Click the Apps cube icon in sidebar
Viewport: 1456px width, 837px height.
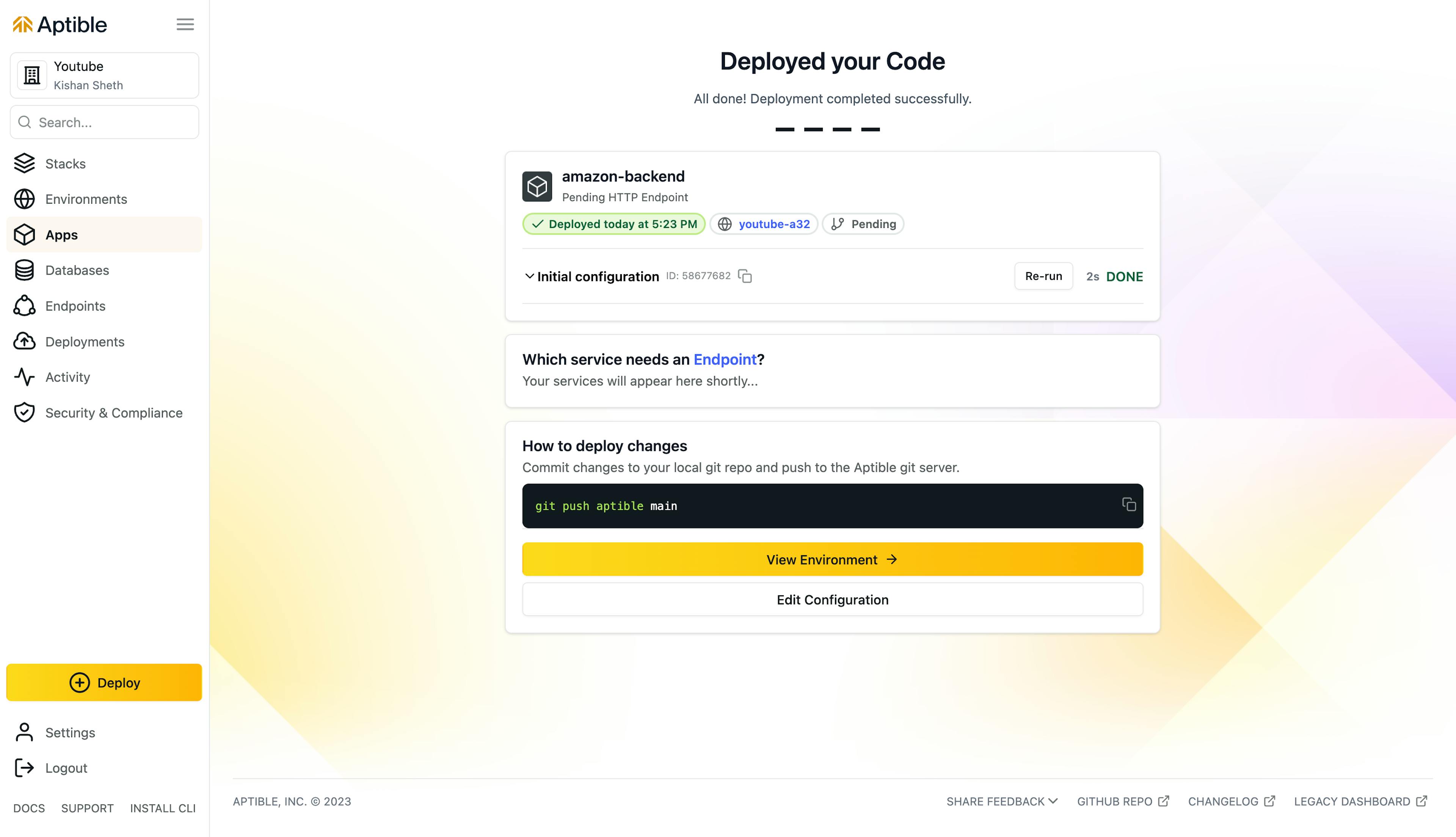click(25, 234)
